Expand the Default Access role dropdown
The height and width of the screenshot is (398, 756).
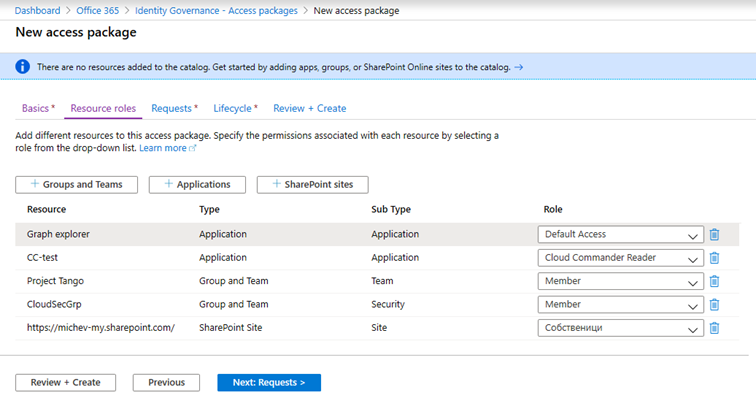(621, 234)
